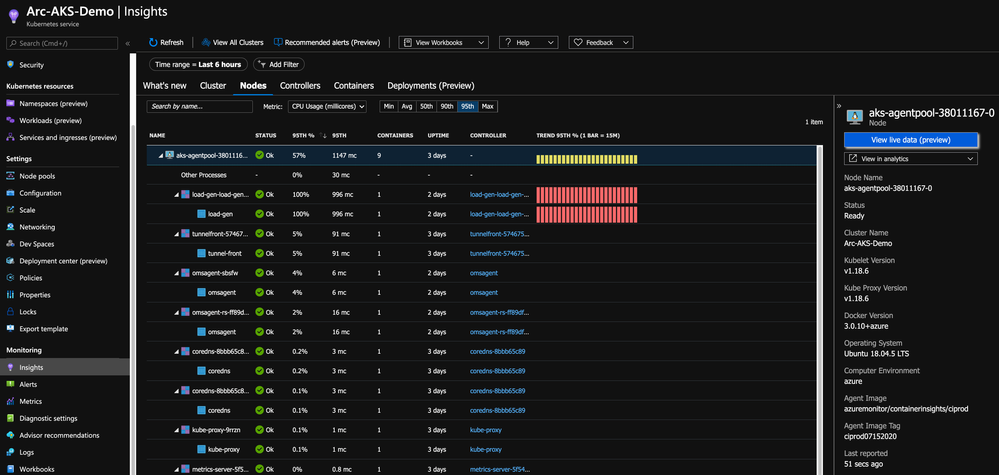This screenshot has width=999, height=475.
Task: Select the 90th percentile toggle
Action: (x=447, y=106)
